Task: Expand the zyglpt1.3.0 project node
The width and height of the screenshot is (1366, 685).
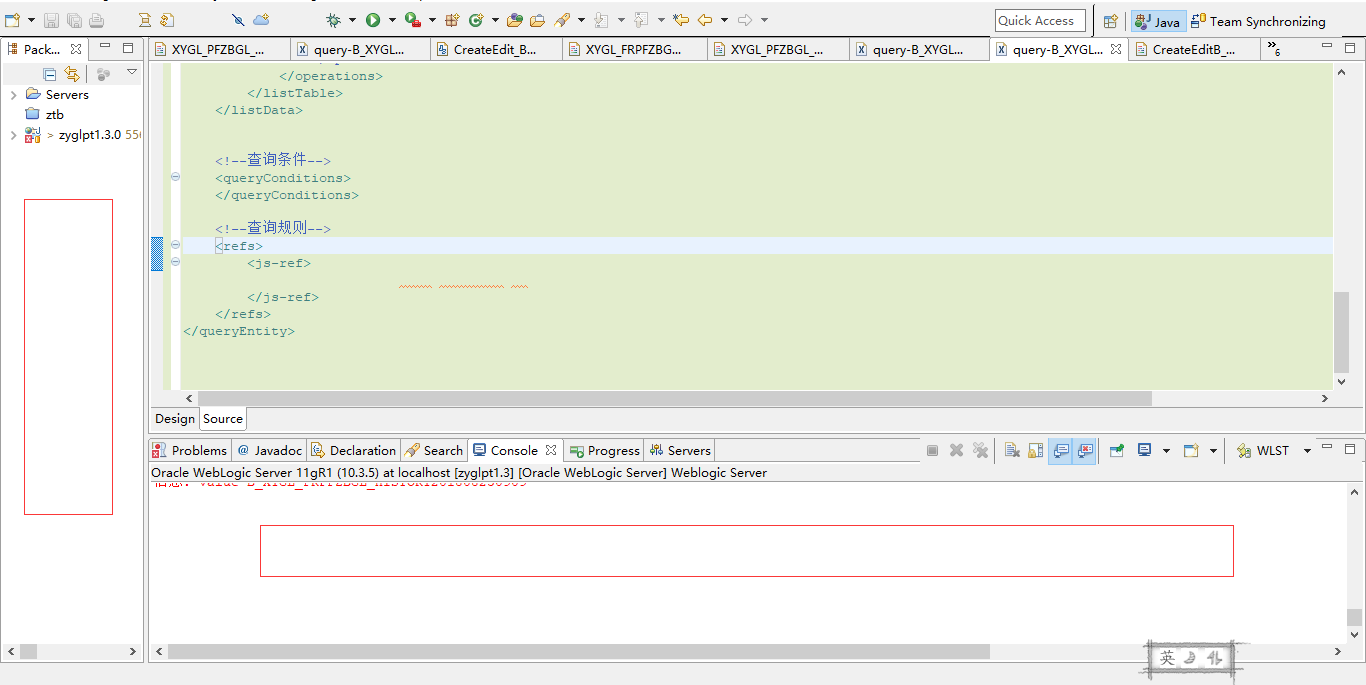Action: click(13, 135)
